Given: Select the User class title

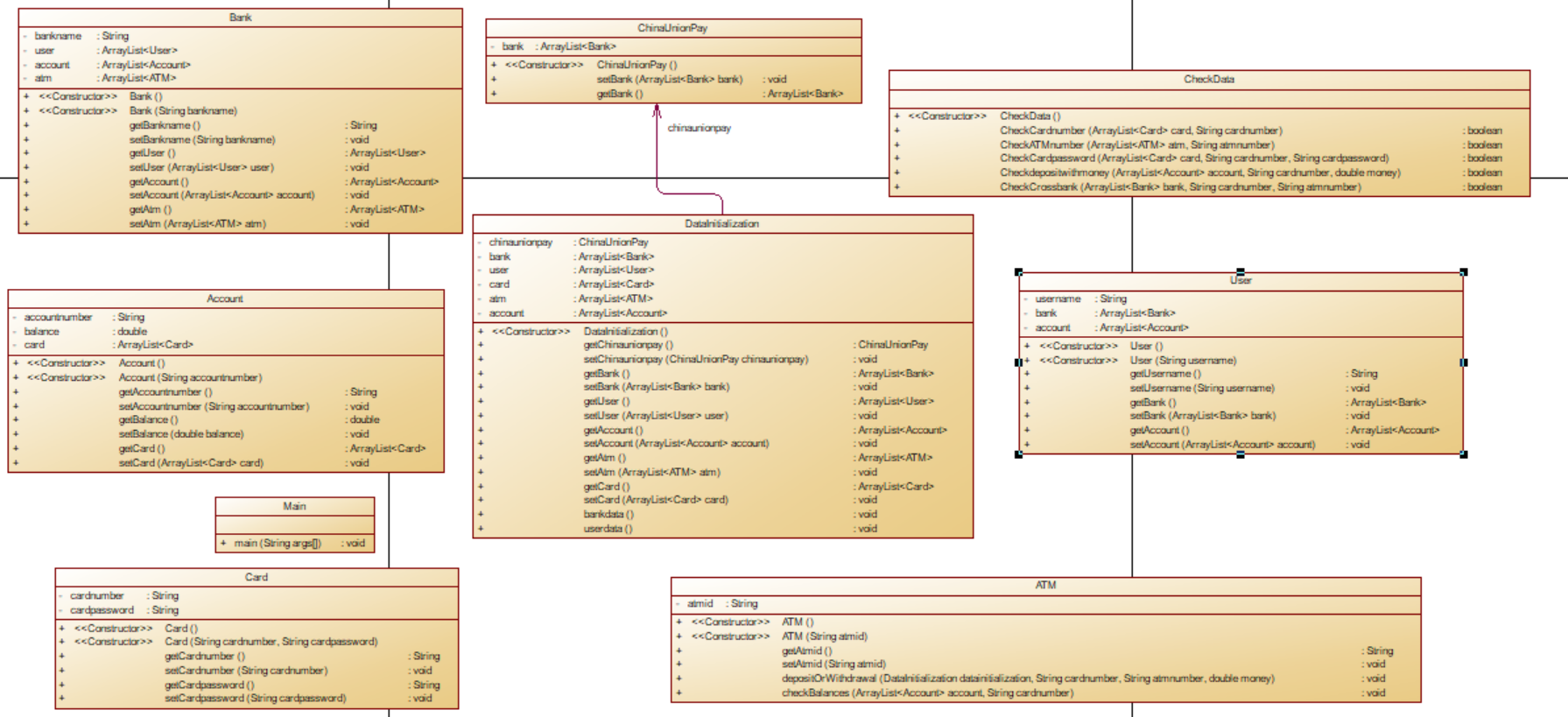Looking at the screenshot, I should (x=1241, y=280).
